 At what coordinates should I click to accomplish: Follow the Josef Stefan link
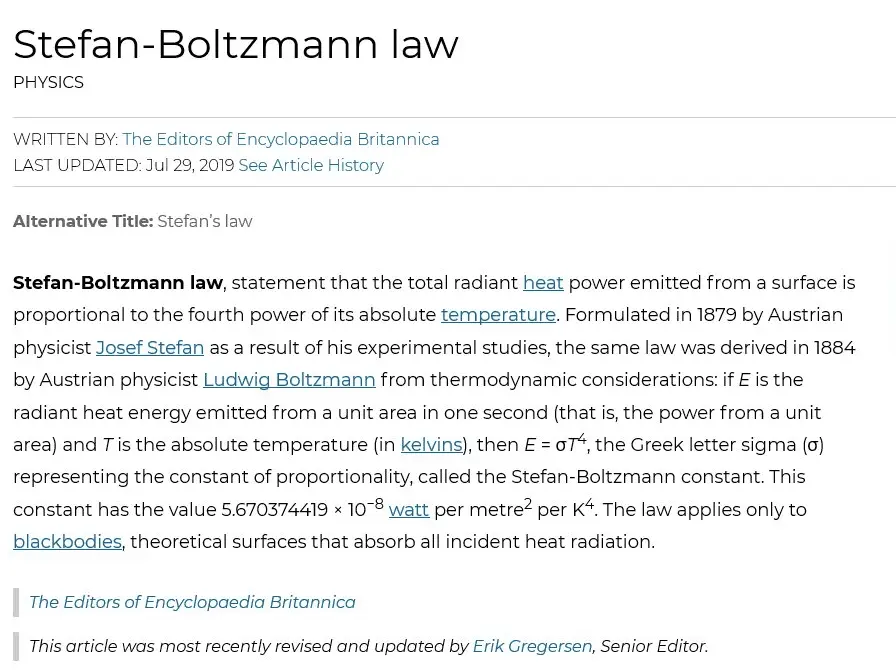(x=150, y=348)
